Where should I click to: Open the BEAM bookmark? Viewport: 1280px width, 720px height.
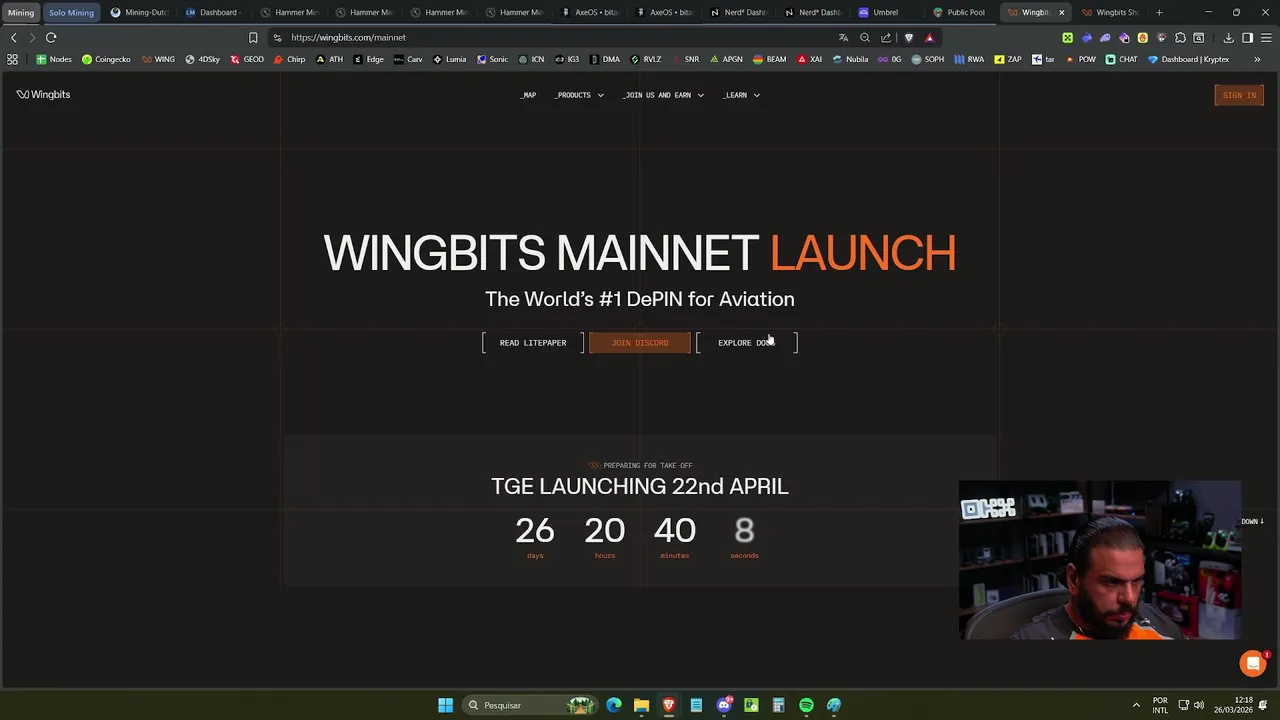click(769, 59)
